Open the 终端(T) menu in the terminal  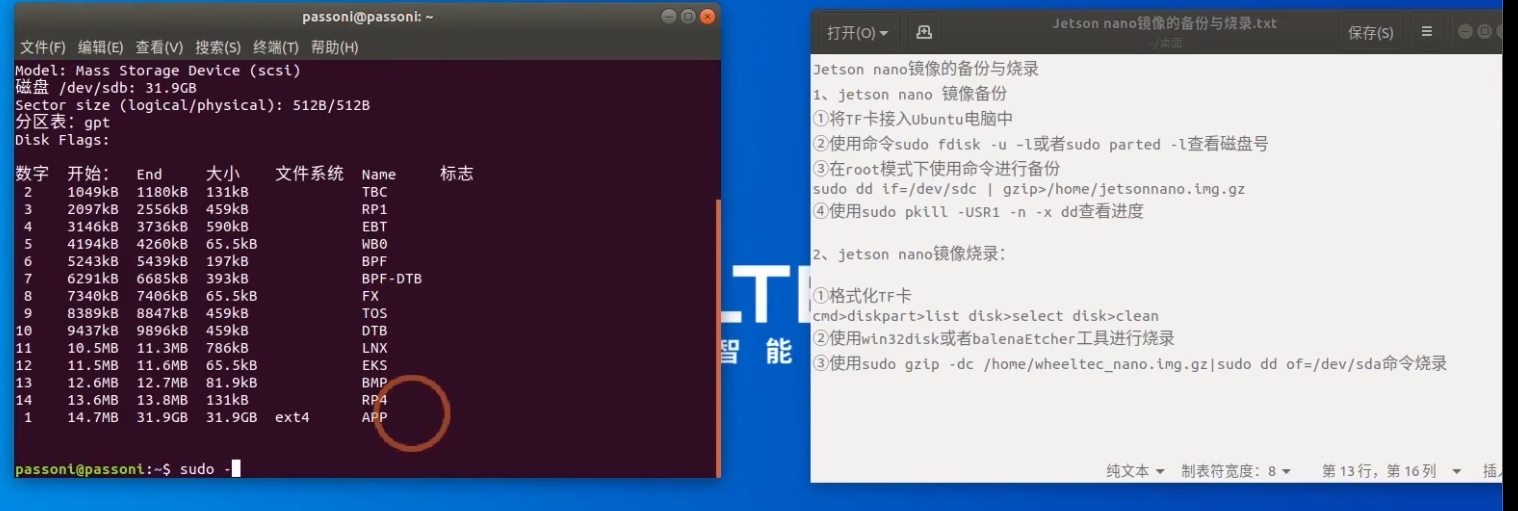pyautogui.click(x=276, y=47)
